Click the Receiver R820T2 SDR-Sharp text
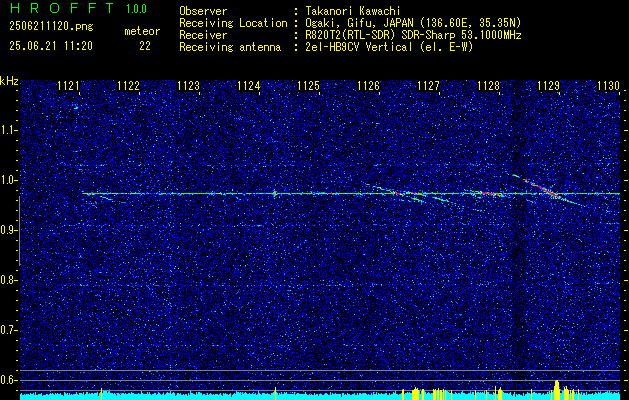This screenshot has height=400, width=629. [413, 35]
